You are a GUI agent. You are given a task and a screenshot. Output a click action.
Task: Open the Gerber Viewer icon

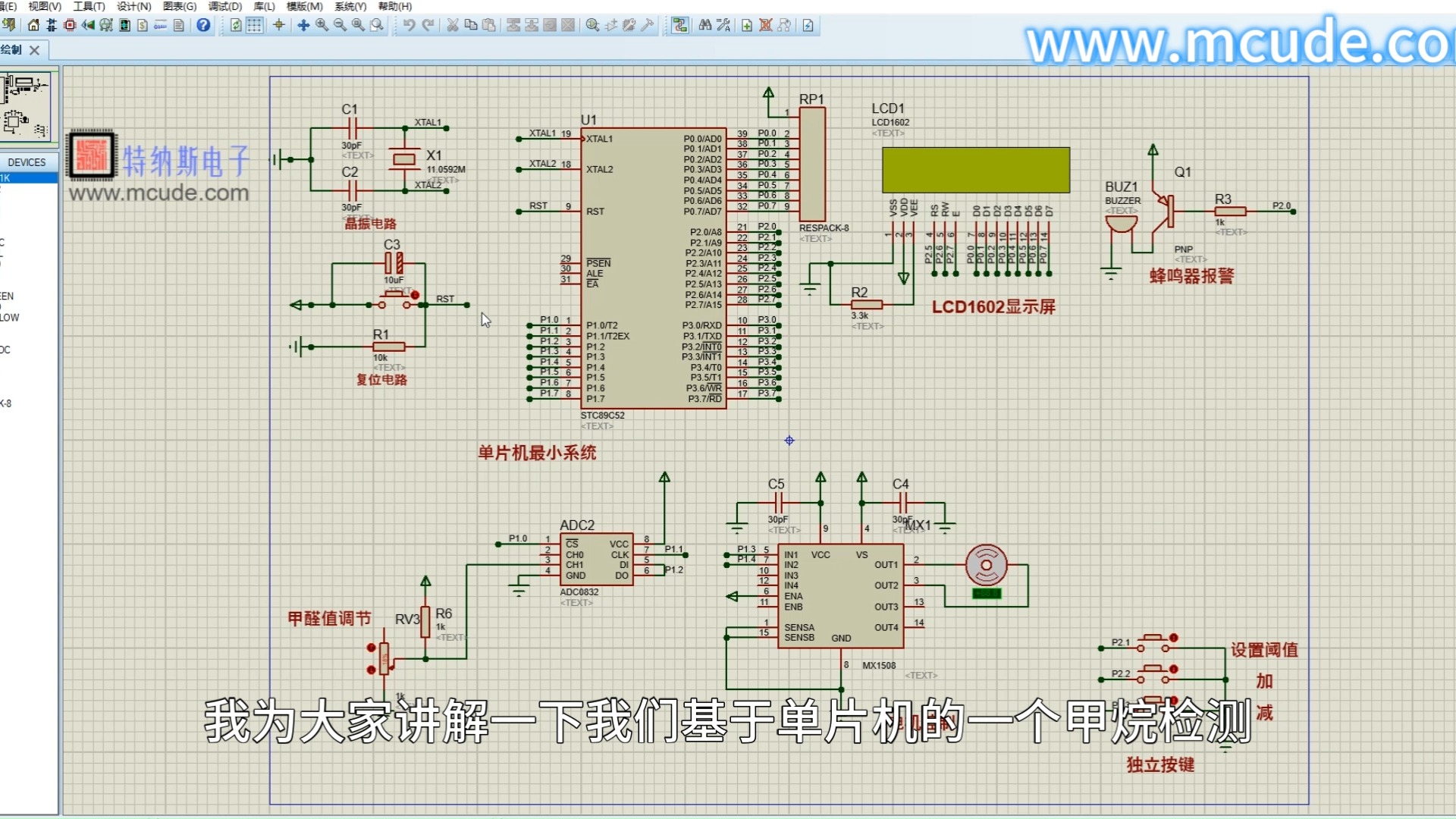tap(106, 25)
